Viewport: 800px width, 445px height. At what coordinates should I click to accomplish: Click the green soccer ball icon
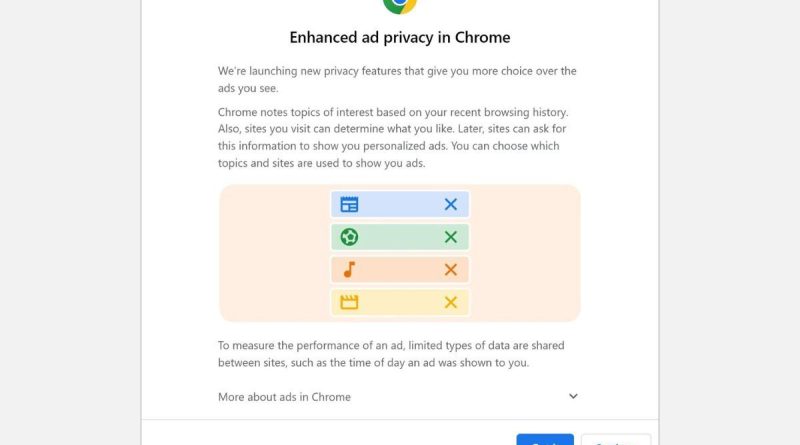349,237
